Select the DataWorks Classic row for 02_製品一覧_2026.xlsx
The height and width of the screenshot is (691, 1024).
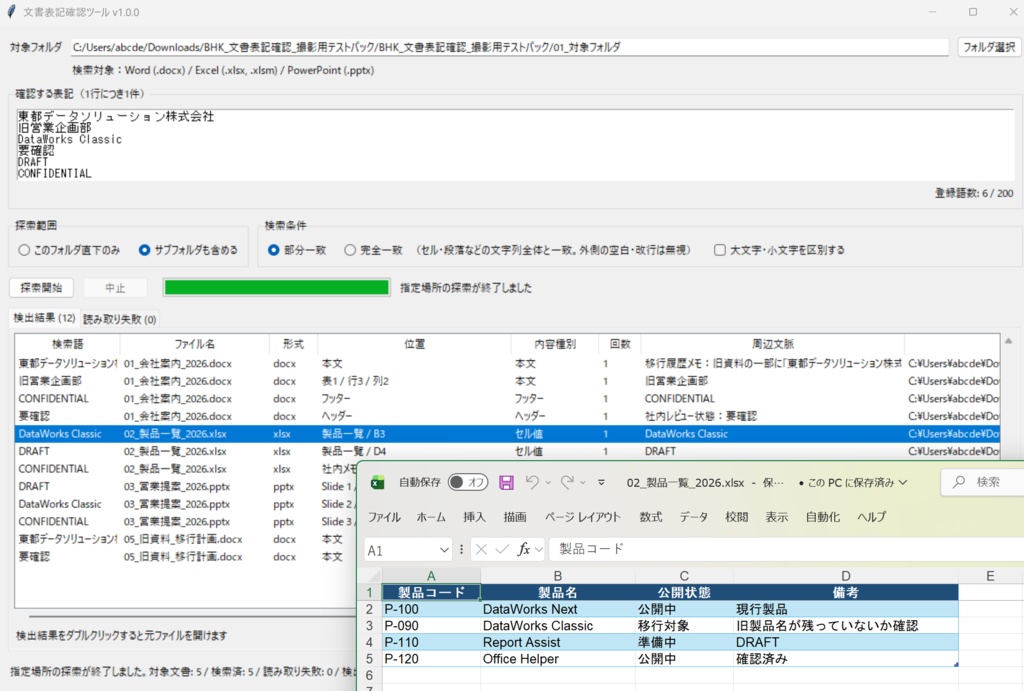(507, 434)
